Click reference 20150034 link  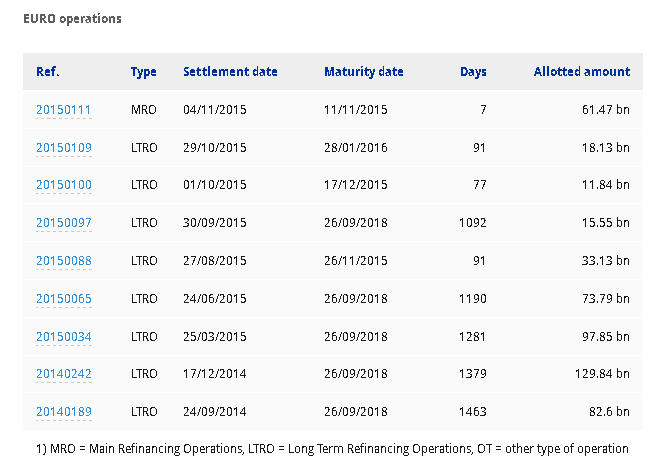tap(63, 337)
